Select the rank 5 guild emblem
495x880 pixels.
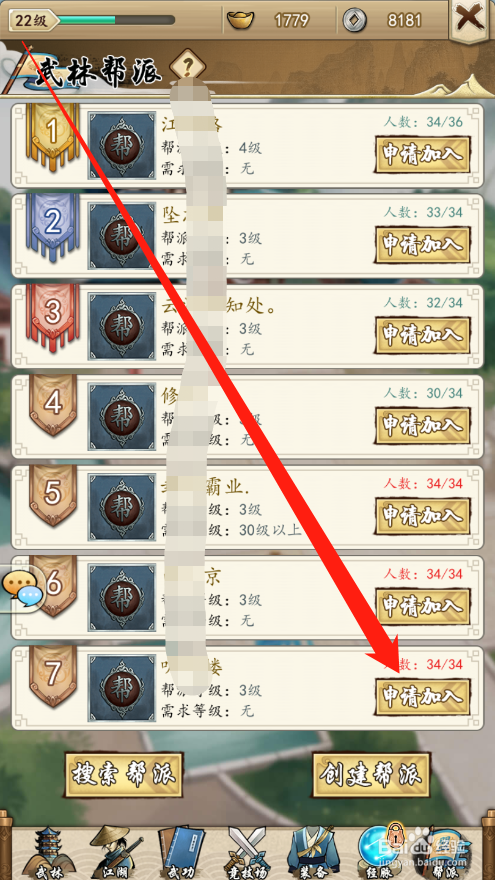pos(122,507)
